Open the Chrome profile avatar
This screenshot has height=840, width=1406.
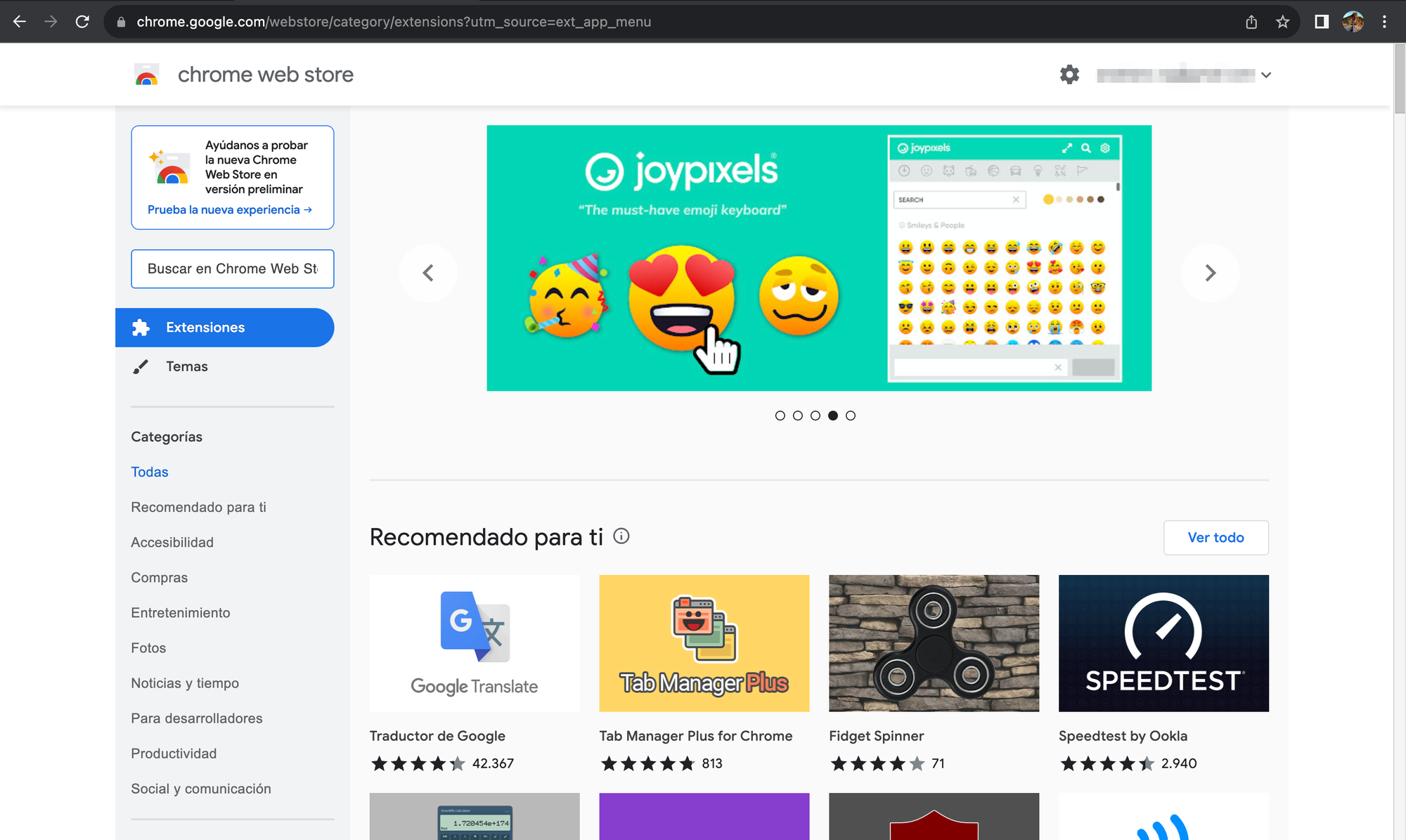1353,22
